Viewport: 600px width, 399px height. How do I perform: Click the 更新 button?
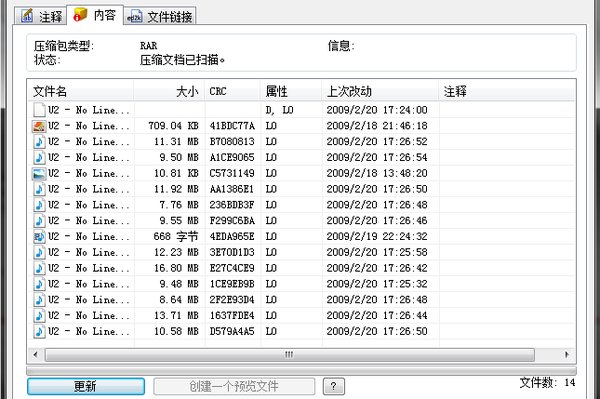[x=86, y=386]
